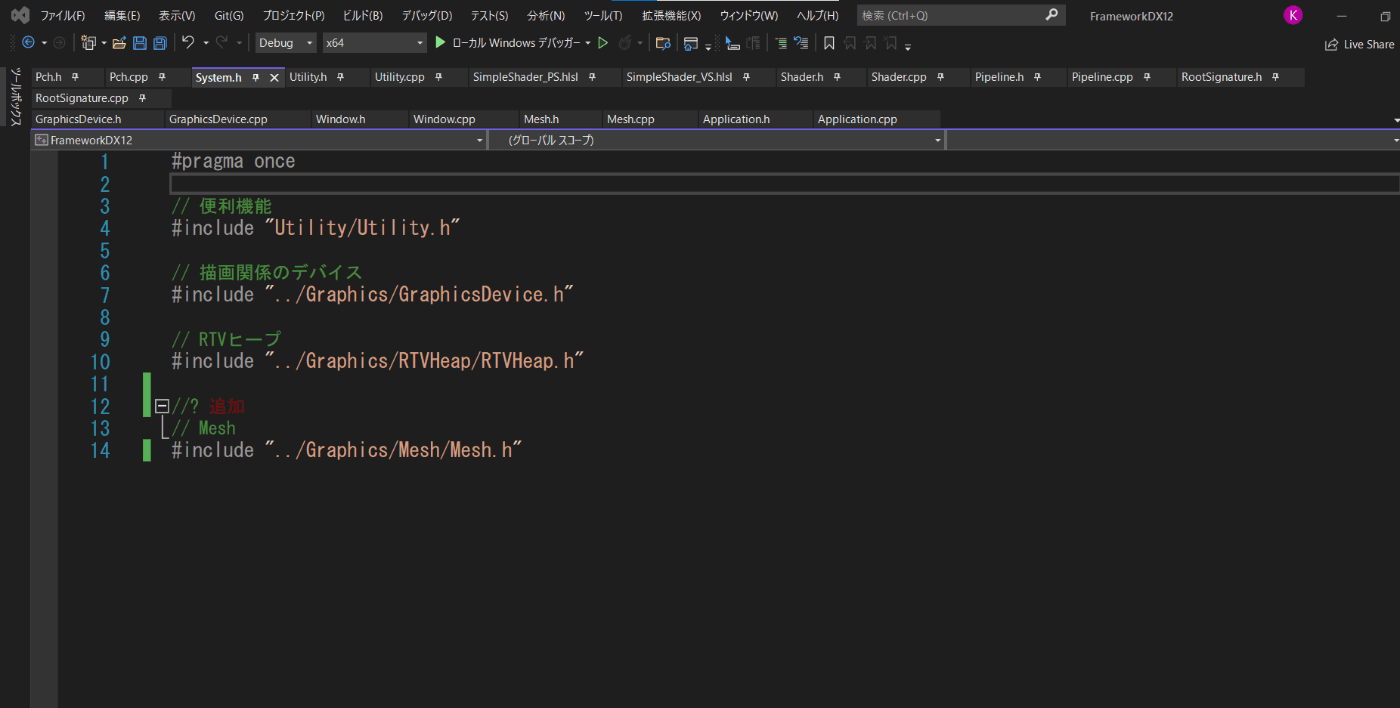1400x708 pixels.
Task: Click the Live Share button
Action: [x=1359, y=44]
